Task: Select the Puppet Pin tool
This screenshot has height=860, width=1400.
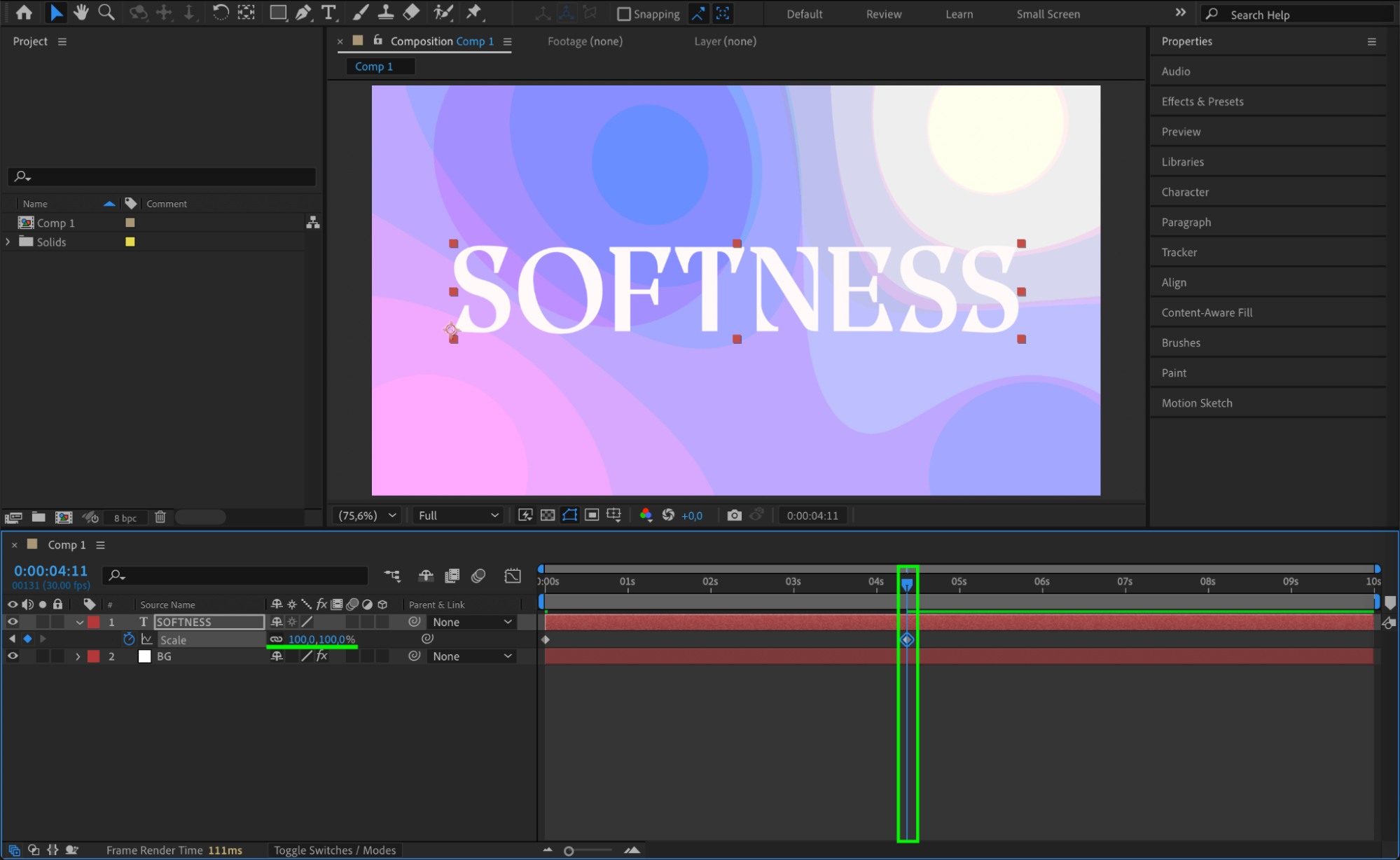Action: pos(474,13)
